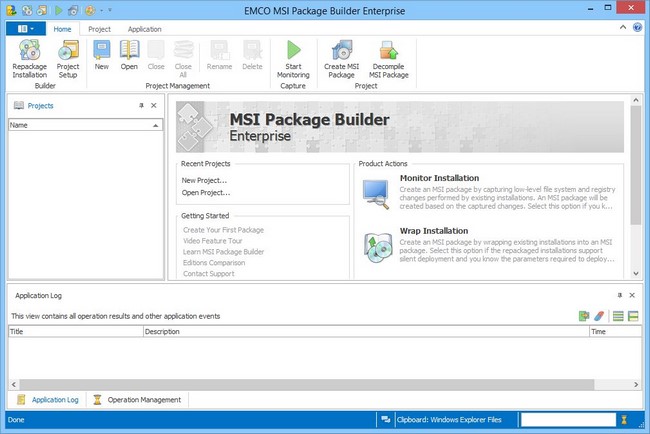Click quick-access green play icon
650x434 pixels.
click(59, 10)
